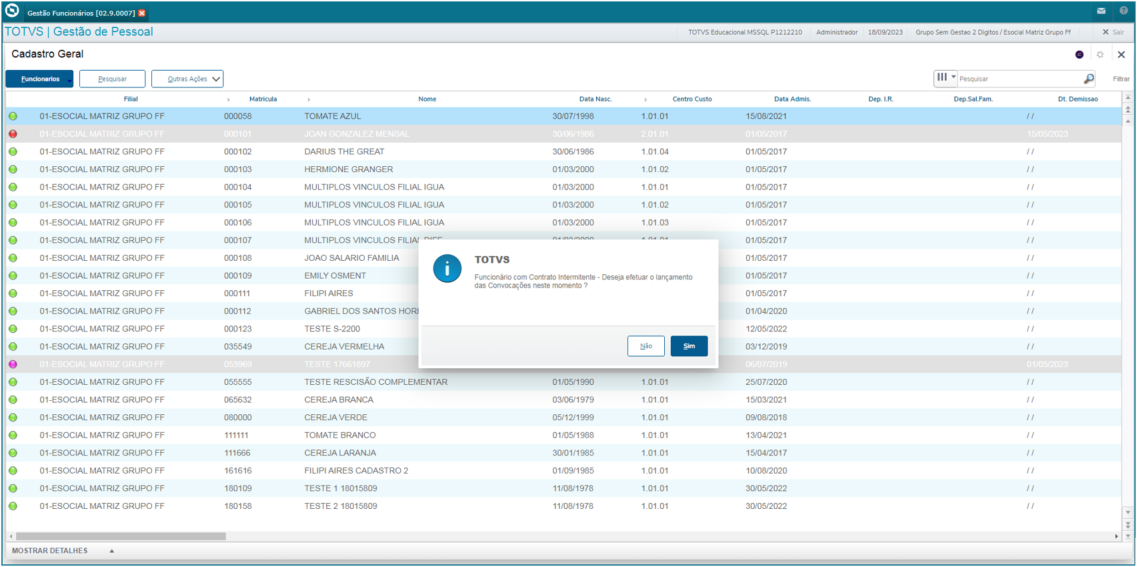1137x567 pixels.
Task: Click the magnifier icon in the search box
Action: [x=1088, y=78]
